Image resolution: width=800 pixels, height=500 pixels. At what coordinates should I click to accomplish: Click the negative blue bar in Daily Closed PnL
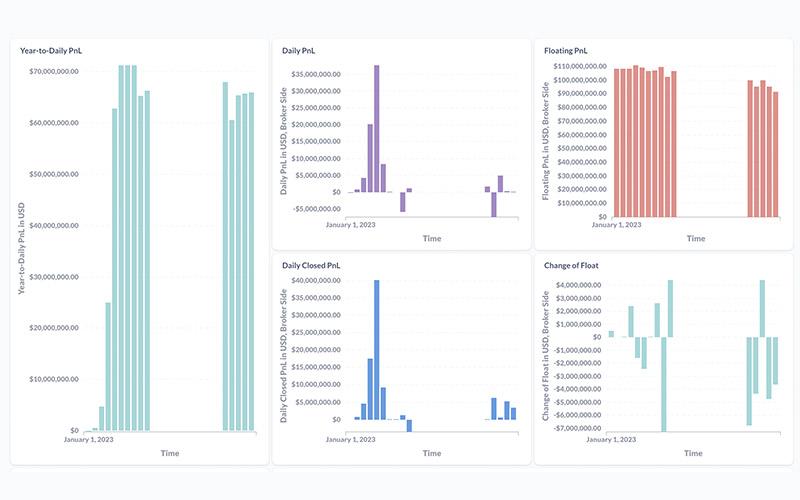(409, 426)
